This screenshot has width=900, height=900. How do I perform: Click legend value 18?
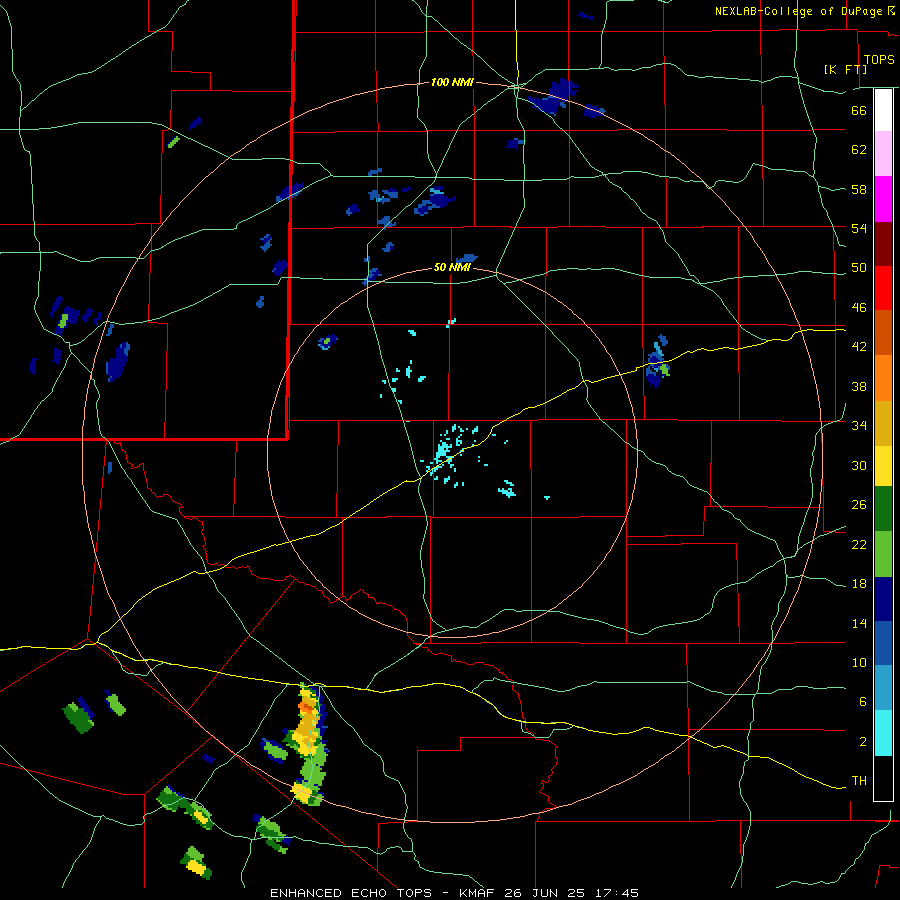[859, 584]
